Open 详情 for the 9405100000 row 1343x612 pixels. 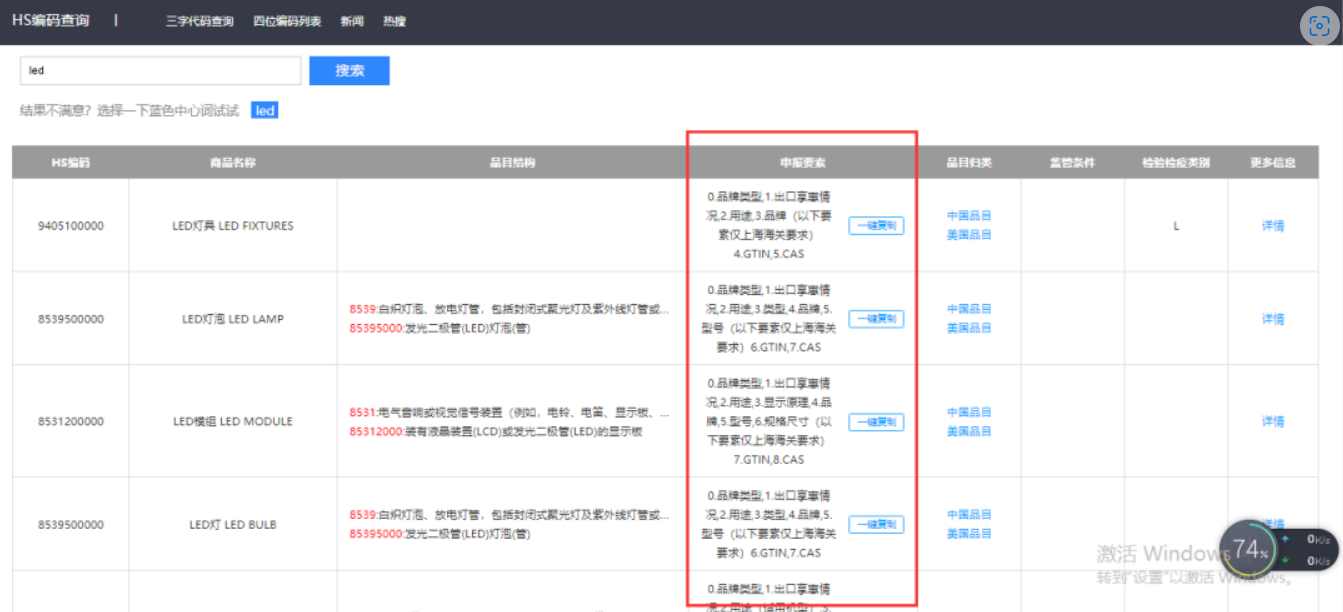tap(1273, 226)
